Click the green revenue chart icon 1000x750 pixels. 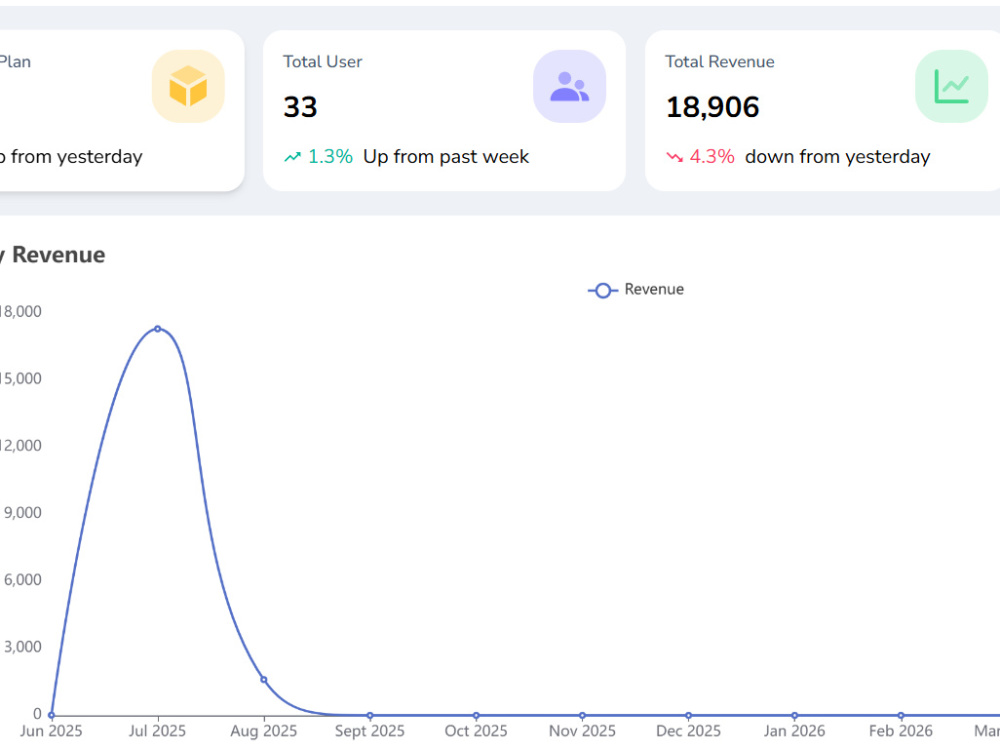952,86
